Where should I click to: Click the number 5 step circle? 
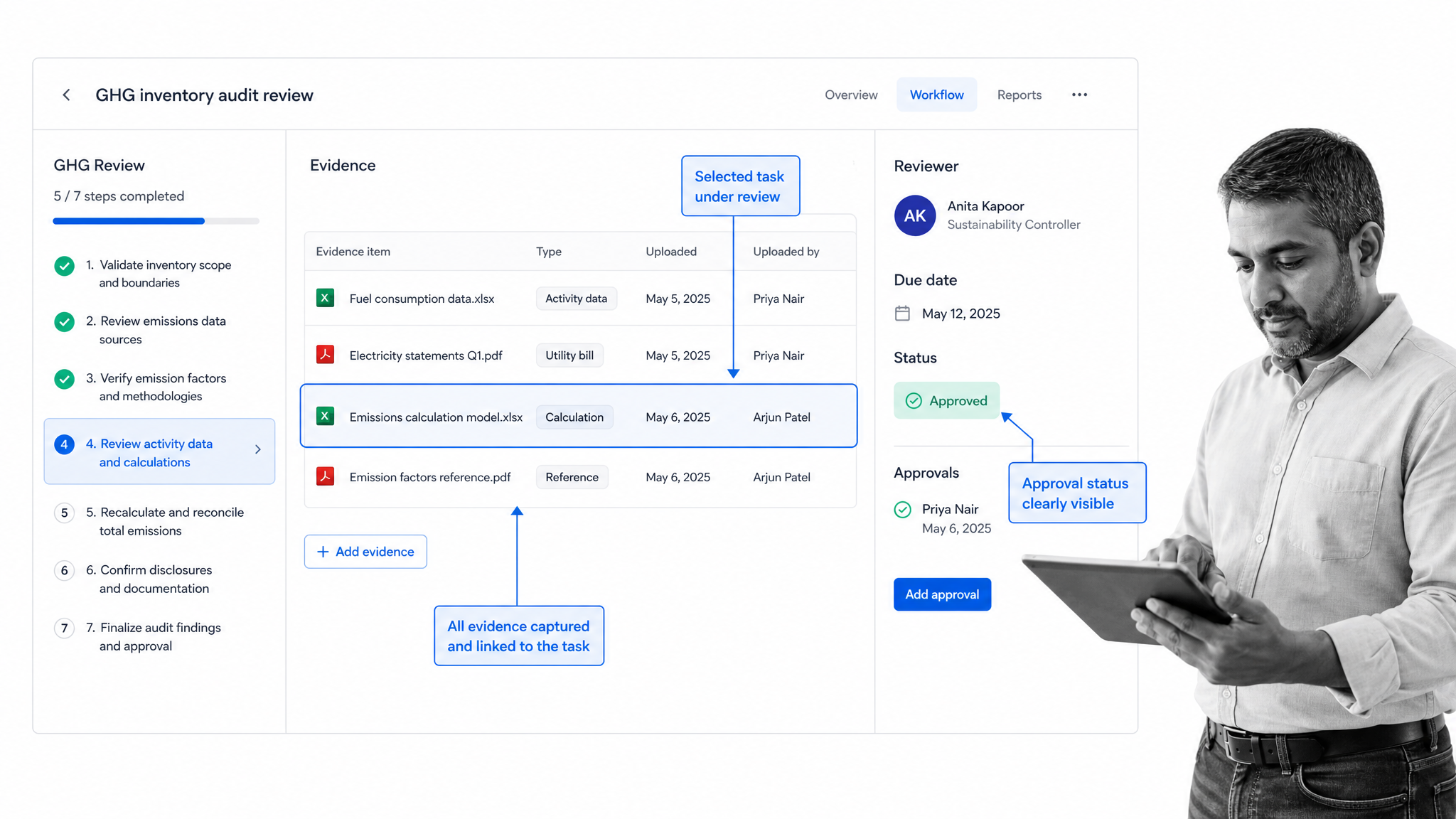coord(64,513)
